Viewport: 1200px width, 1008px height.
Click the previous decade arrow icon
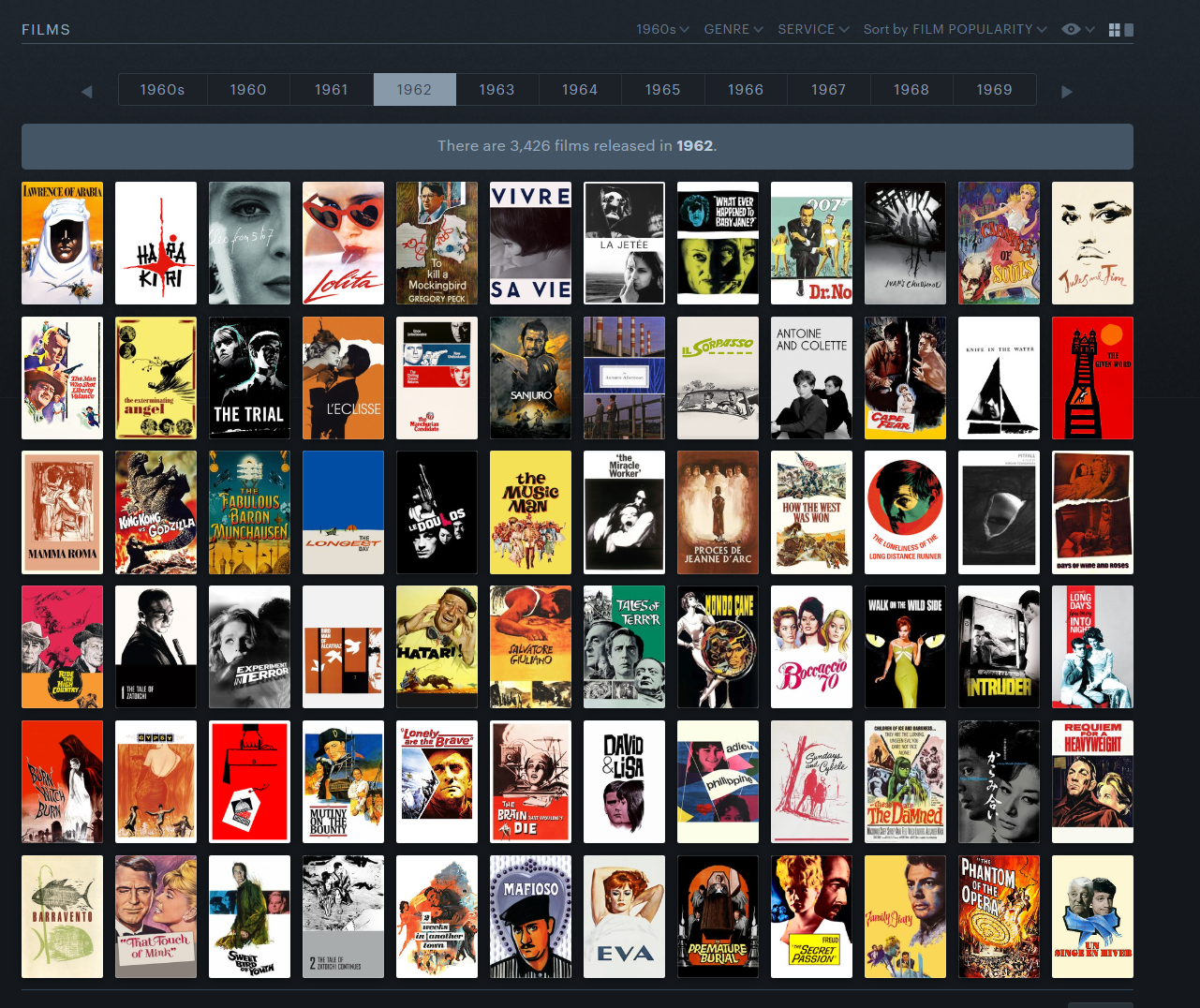(x=87, y=91)
